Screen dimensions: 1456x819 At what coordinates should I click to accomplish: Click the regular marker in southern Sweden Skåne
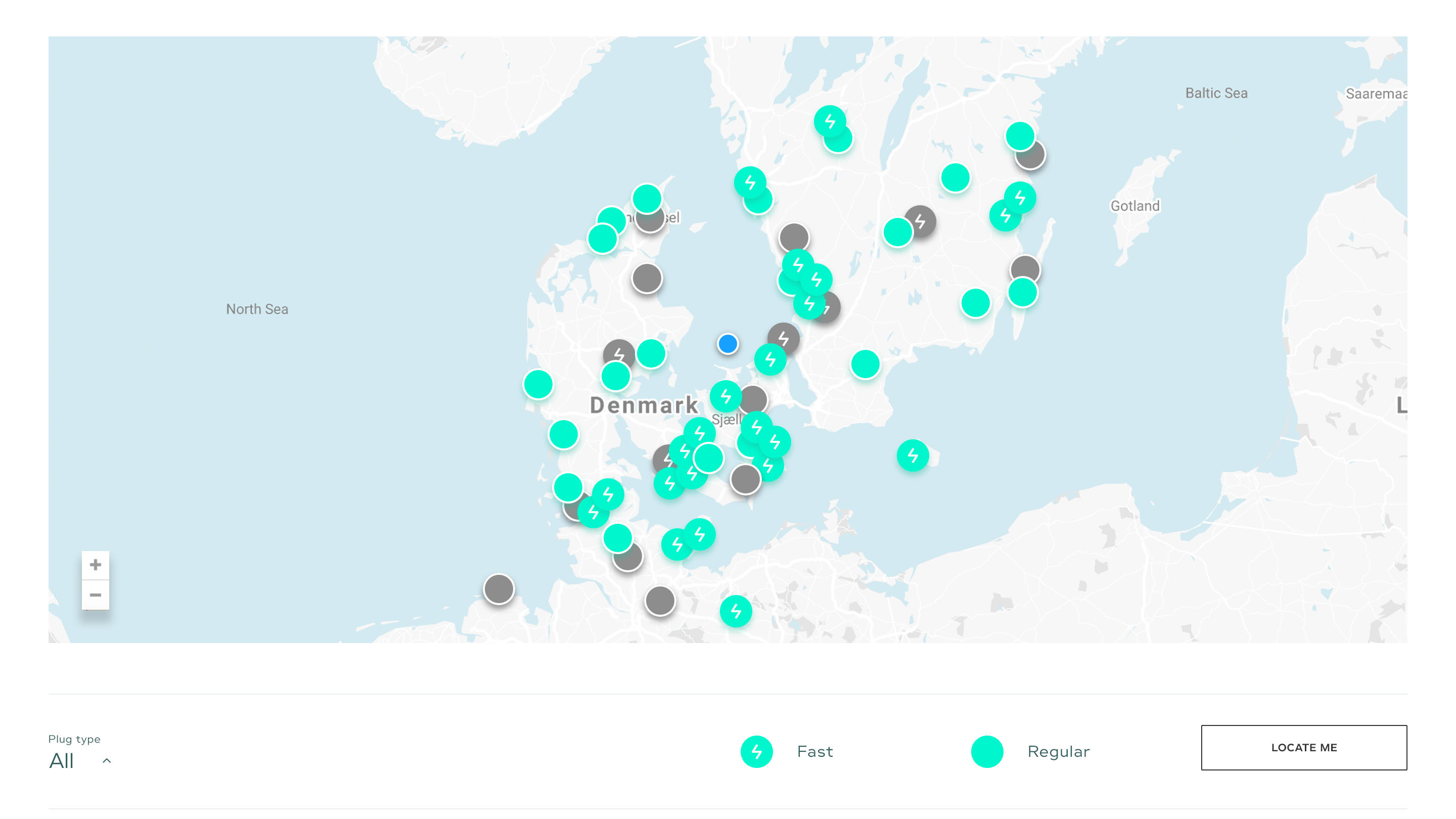pos(865,364)
